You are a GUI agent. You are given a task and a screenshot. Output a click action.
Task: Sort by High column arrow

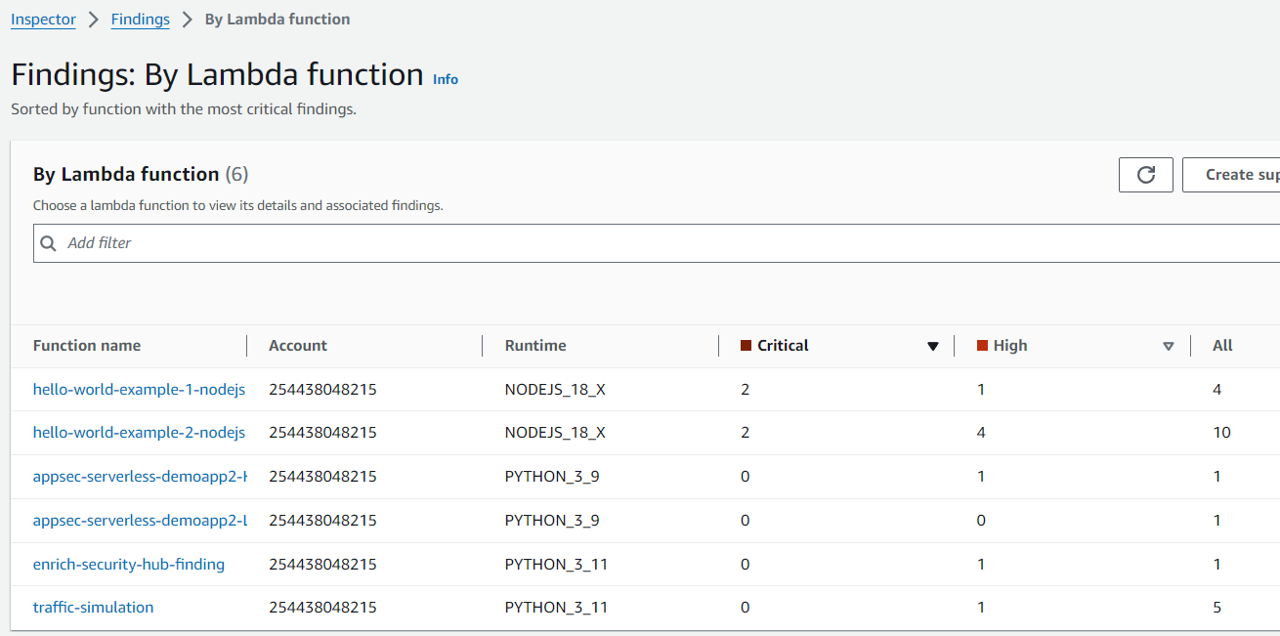pyautogui.click(x=1168, y=346)
